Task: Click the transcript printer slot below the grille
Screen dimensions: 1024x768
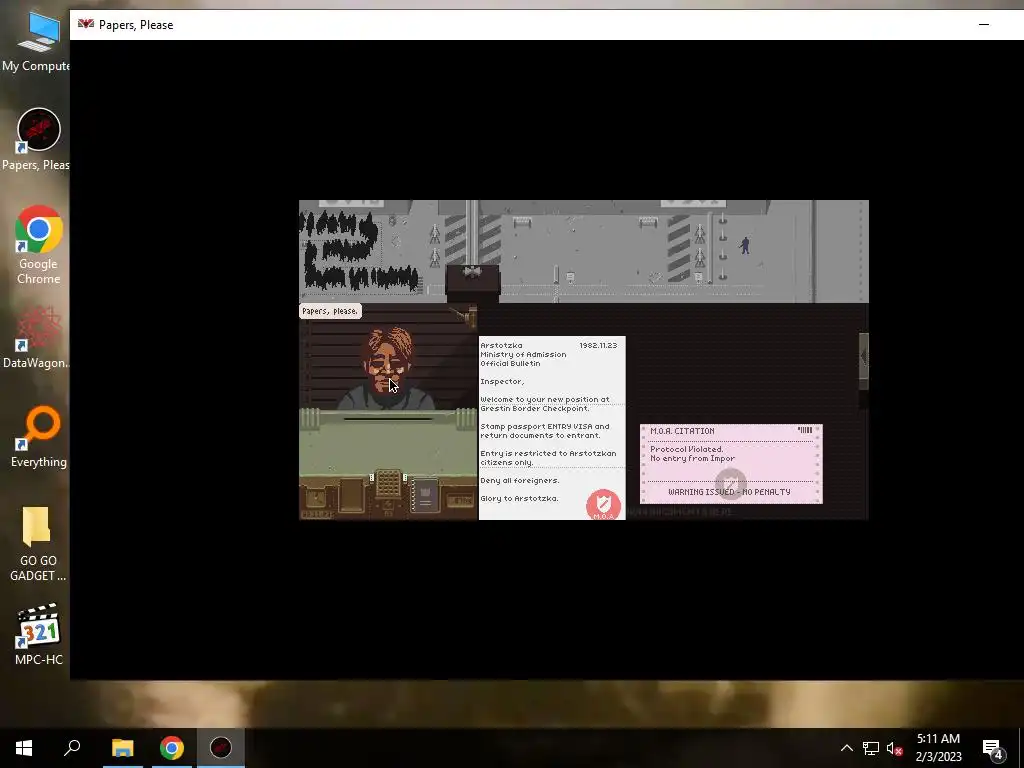Action: tap(388, 507)
